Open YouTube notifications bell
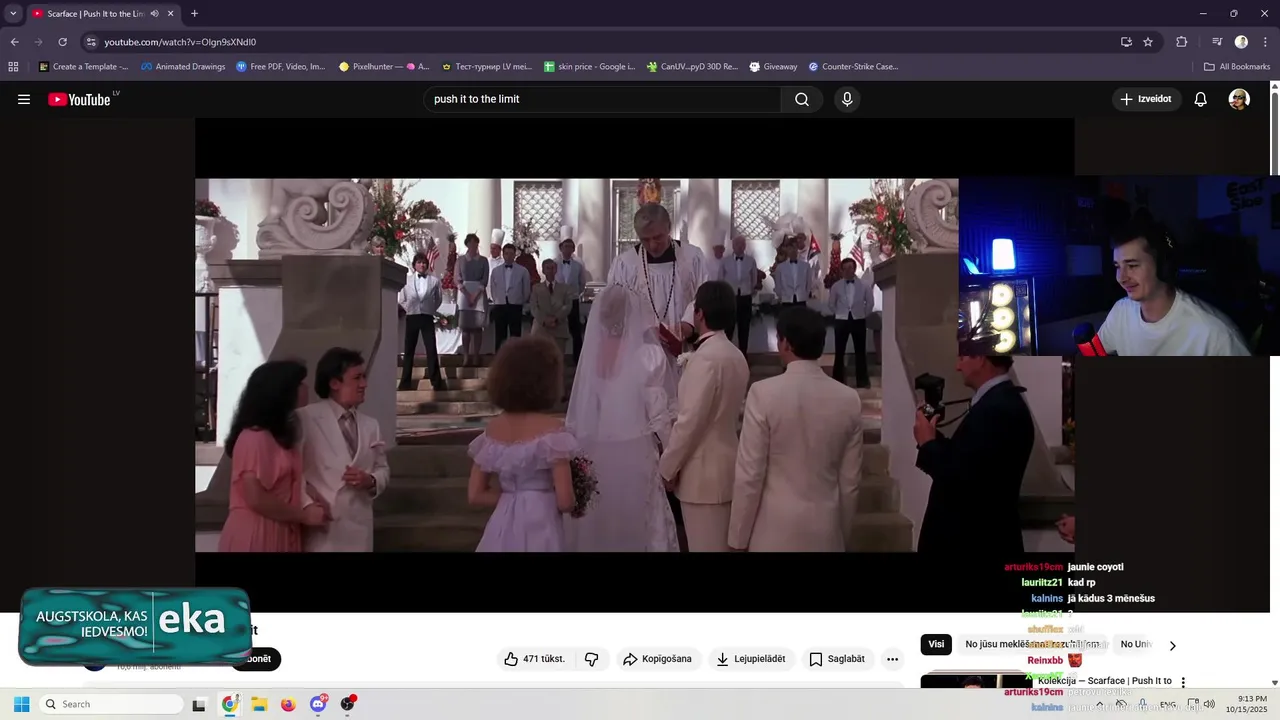 pyautogui.click(x=1201, y=99)
